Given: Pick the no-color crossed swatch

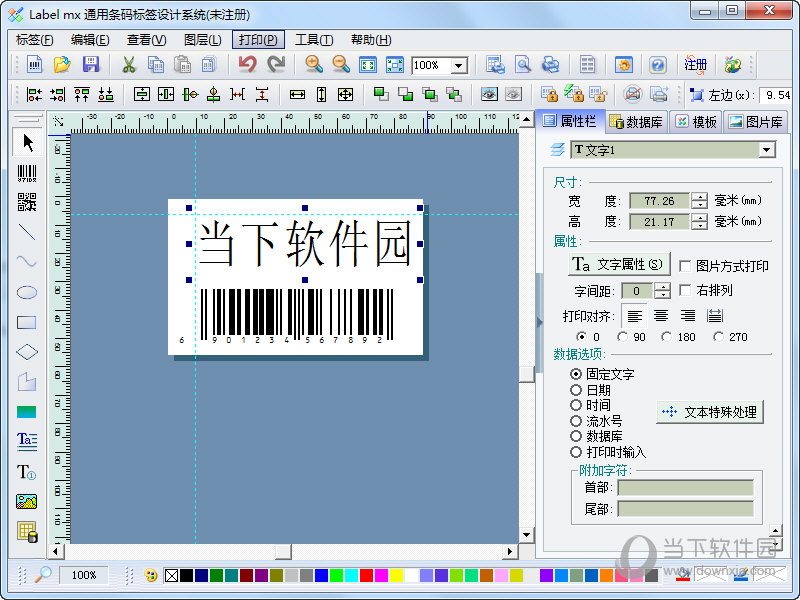Looking at the screenshot, I should 171,576.
